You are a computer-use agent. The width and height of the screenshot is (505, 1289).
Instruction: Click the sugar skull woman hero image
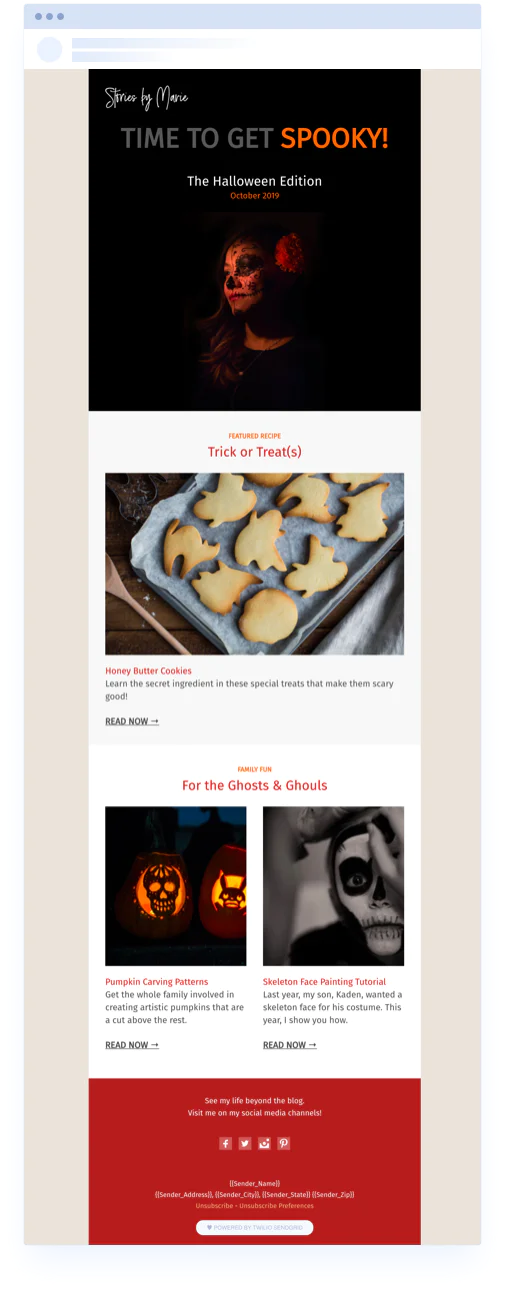tap(254, 310)
